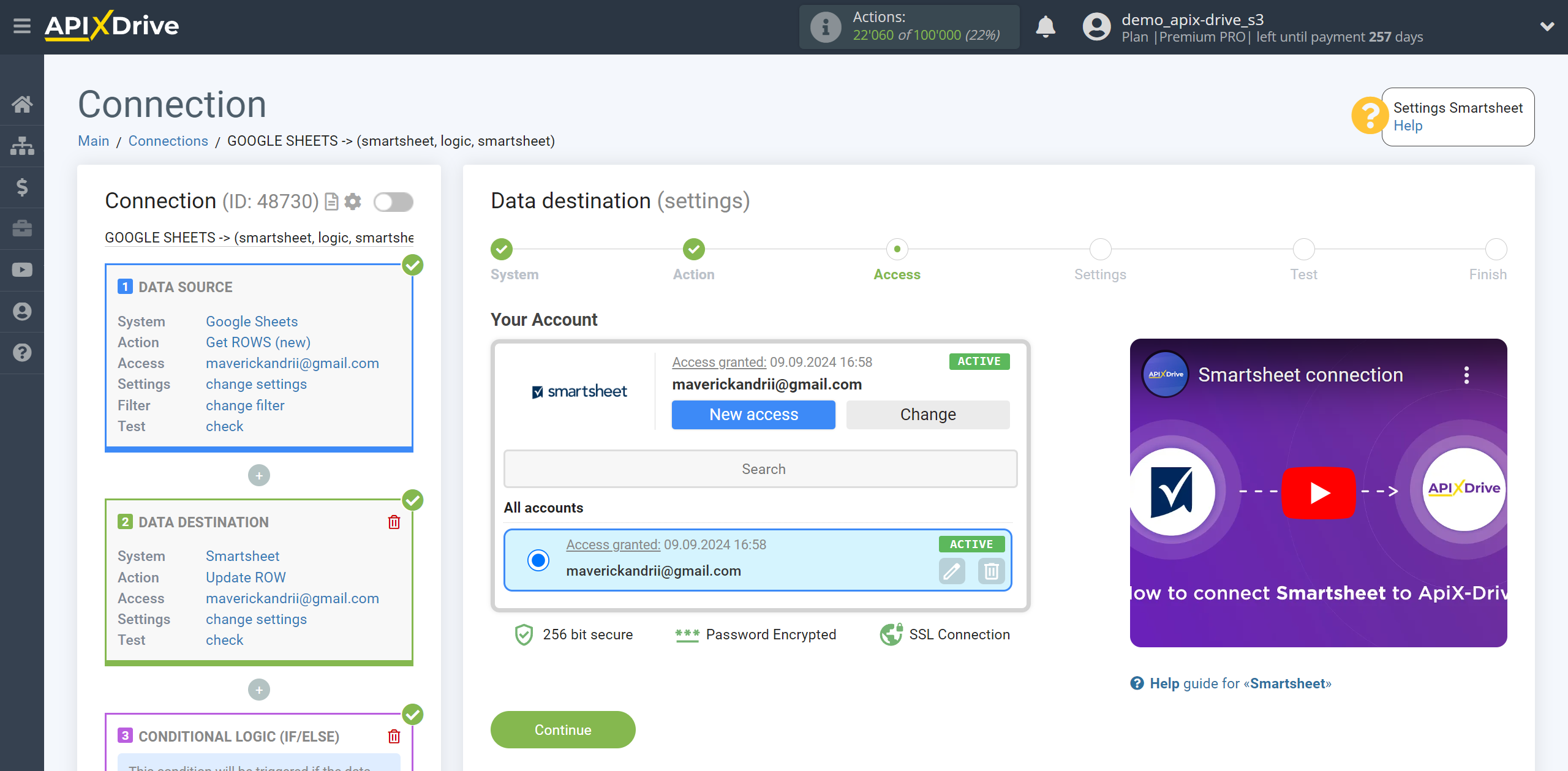
Task: Click the copy document icon next to Connection ID
Action: coord(332,201)
